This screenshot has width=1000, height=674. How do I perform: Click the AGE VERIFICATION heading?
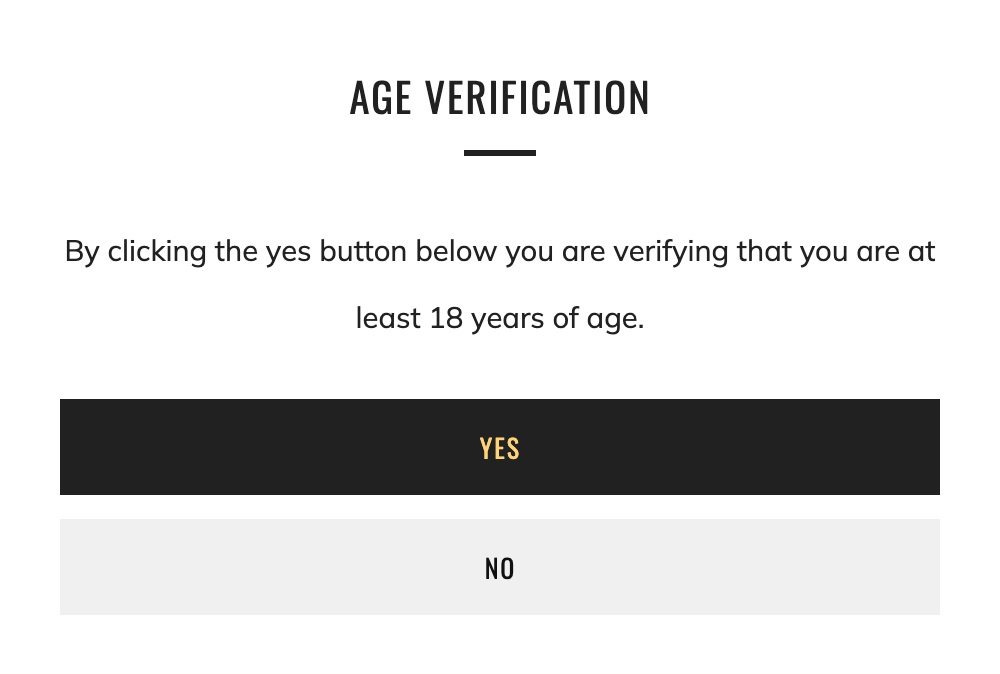pos(500,98)
